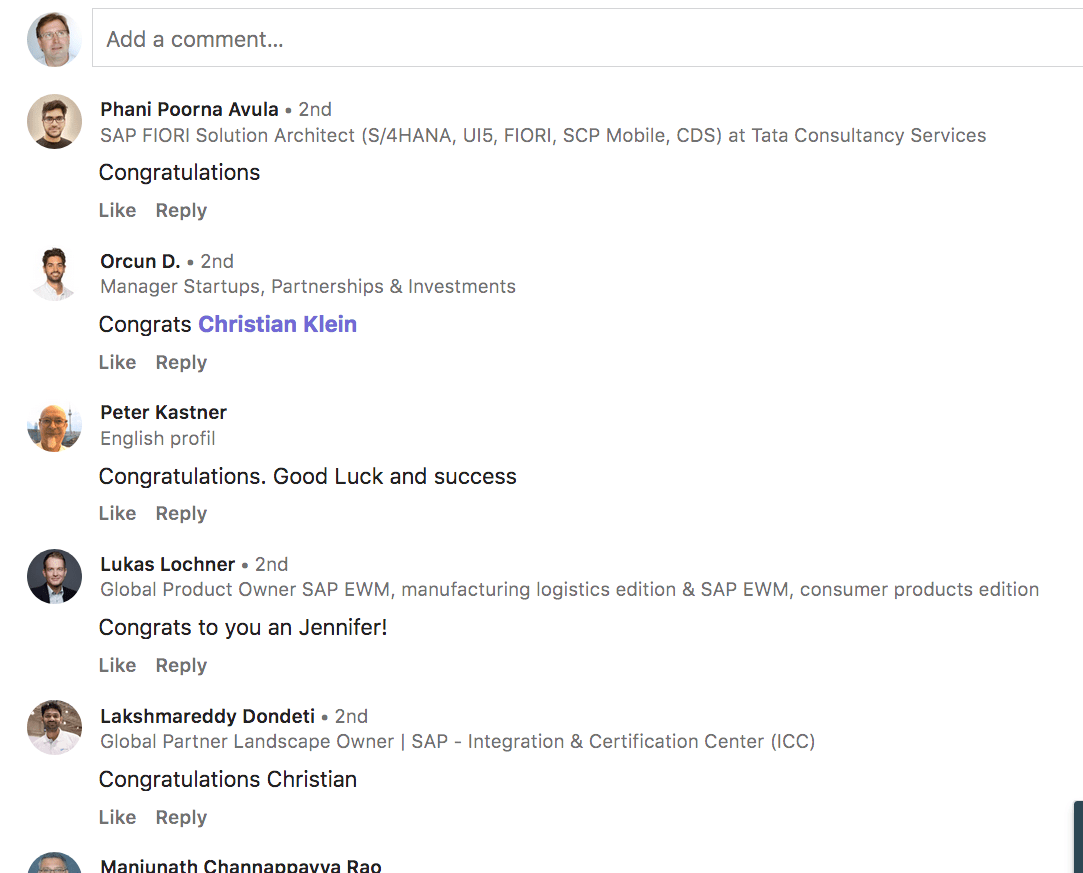The image size is (1083, 873).
Task: Reply to Lakshmareddy Dondeti's comment
Action: pyautogui.click(x=181, y=817)
